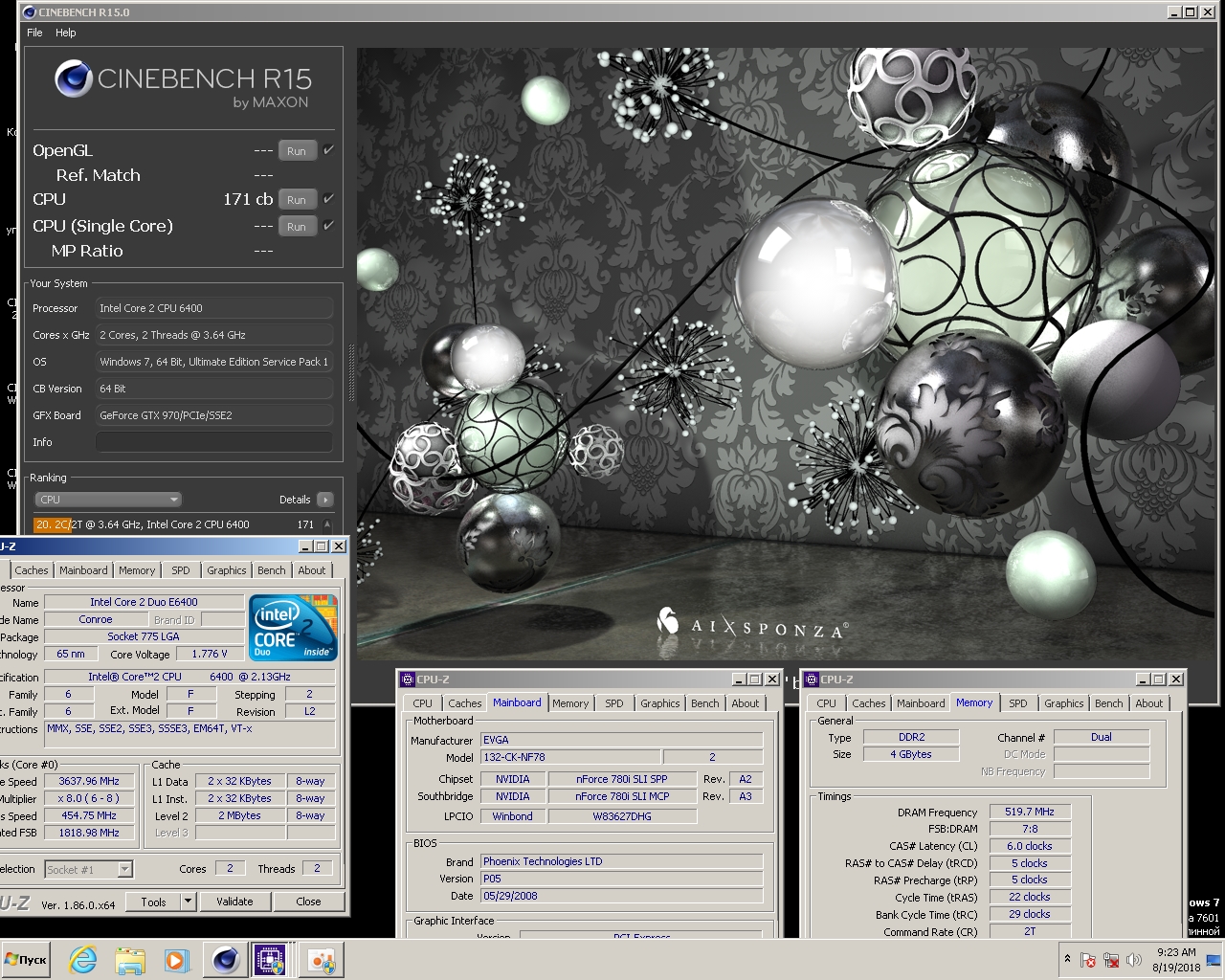The image size is (1225, 980).
Task: Expand the CPU-Z Tools dropdown arrow
Action: click(188, 902)
